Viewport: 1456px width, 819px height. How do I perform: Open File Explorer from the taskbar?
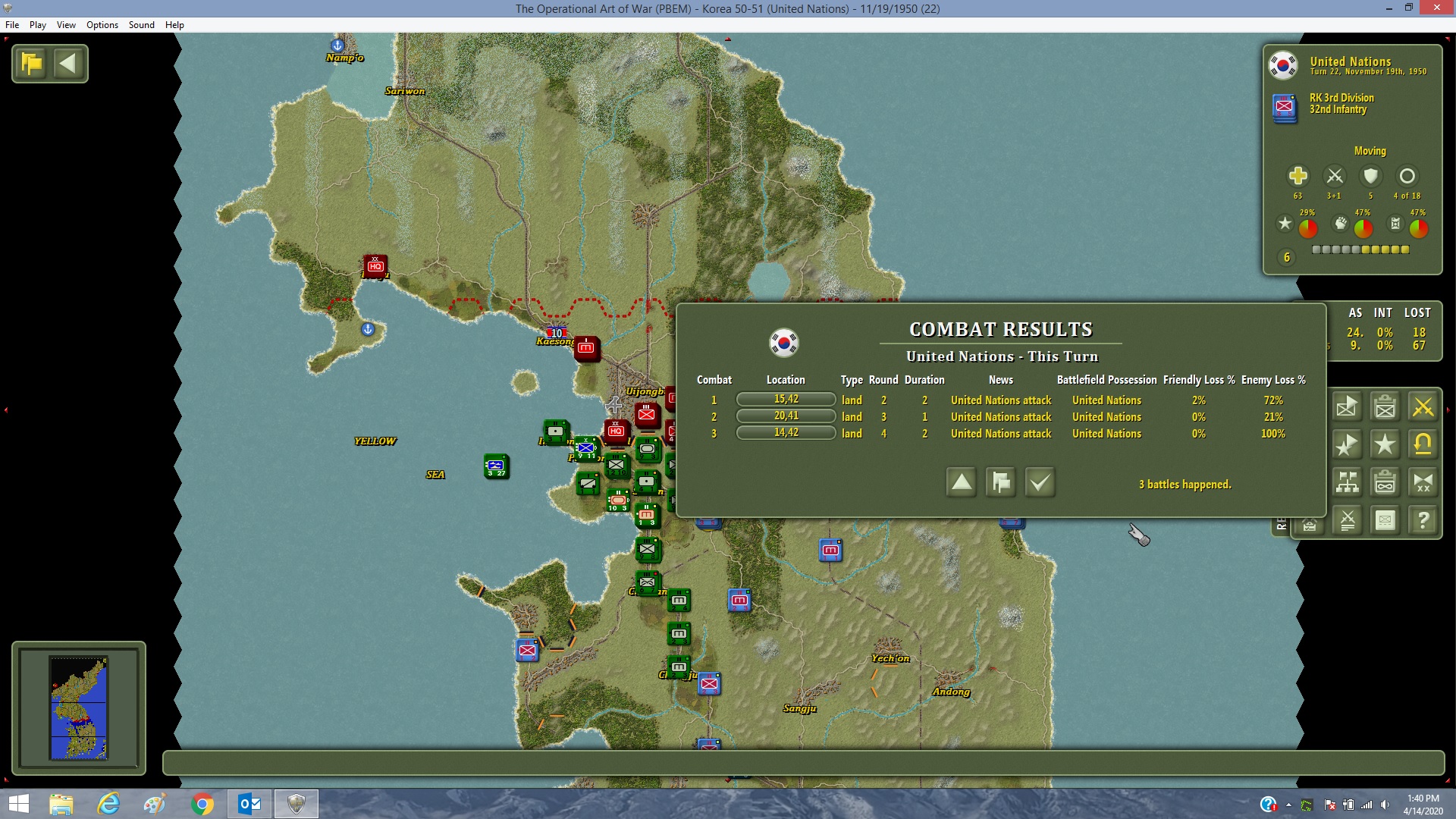pos(61,804)
